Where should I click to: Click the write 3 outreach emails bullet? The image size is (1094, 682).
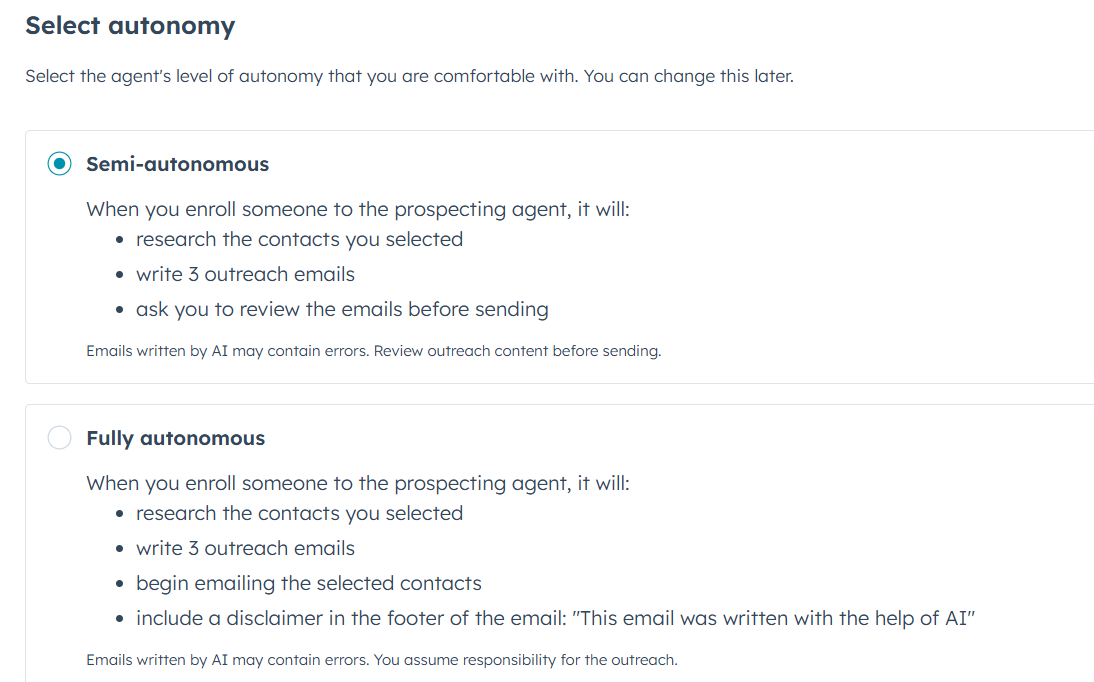[245, 274]
